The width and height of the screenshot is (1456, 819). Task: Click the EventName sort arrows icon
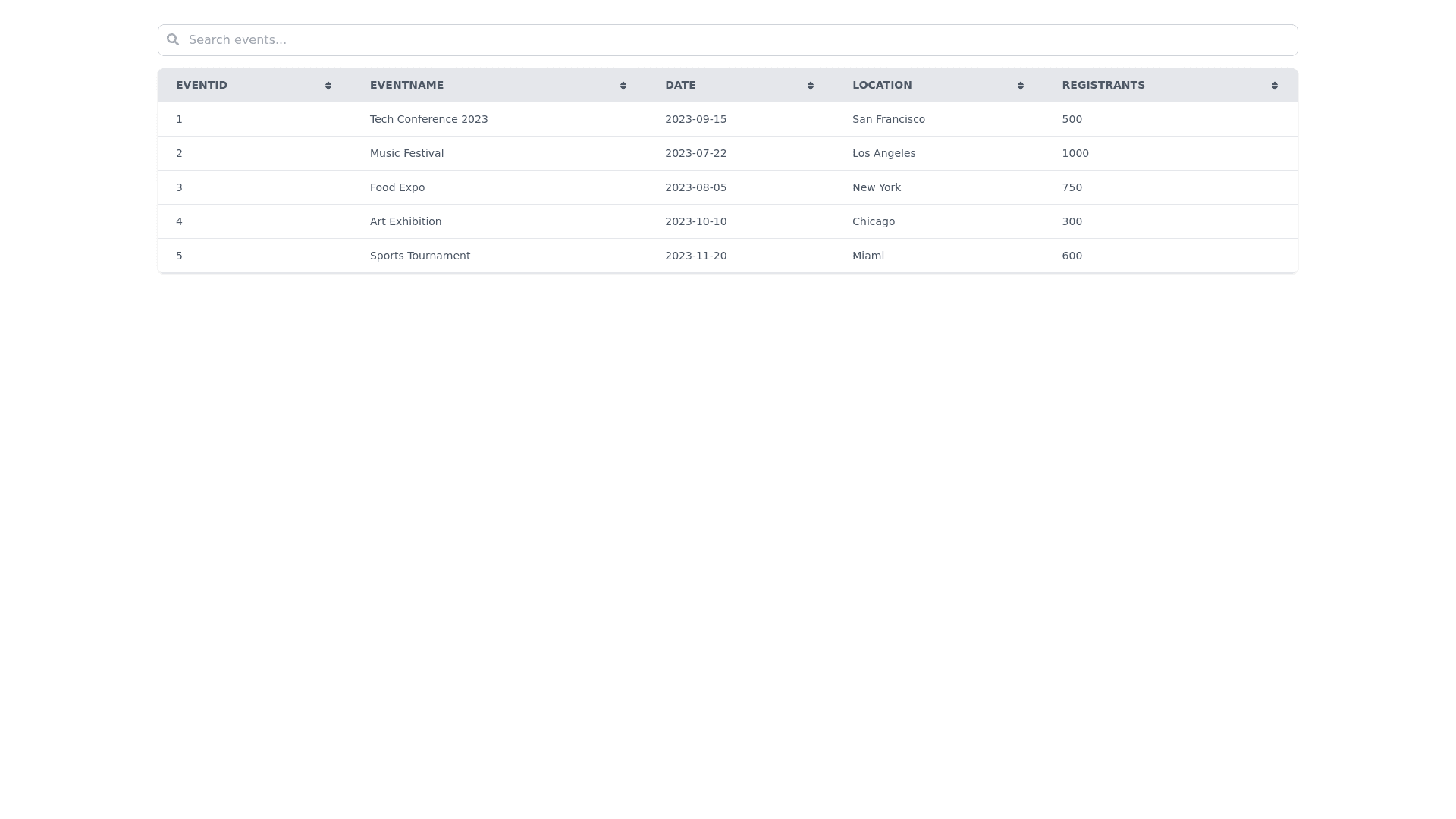tap(623, 86)
